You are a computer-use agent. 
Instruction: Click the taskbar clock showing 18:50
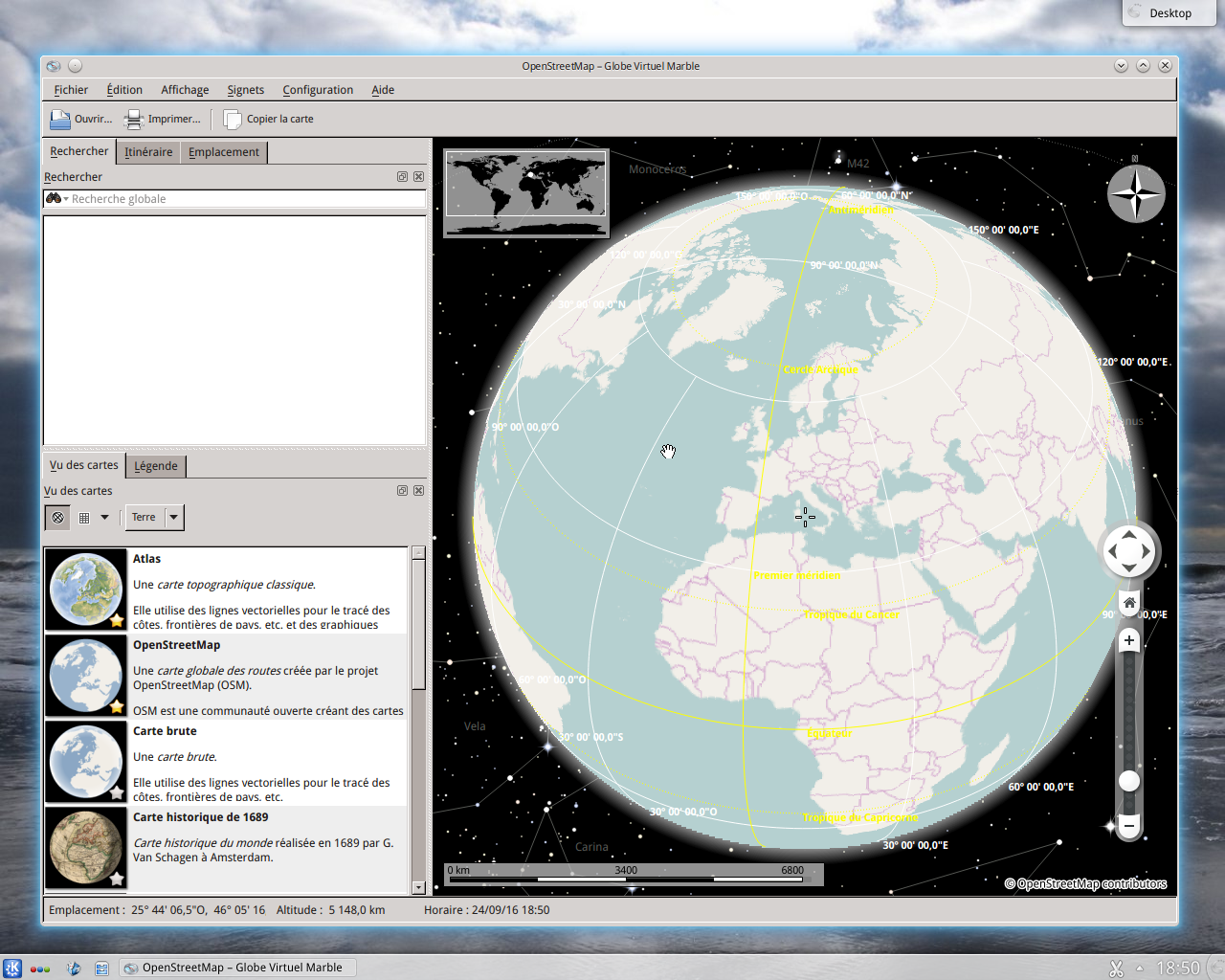(1177, 969)
